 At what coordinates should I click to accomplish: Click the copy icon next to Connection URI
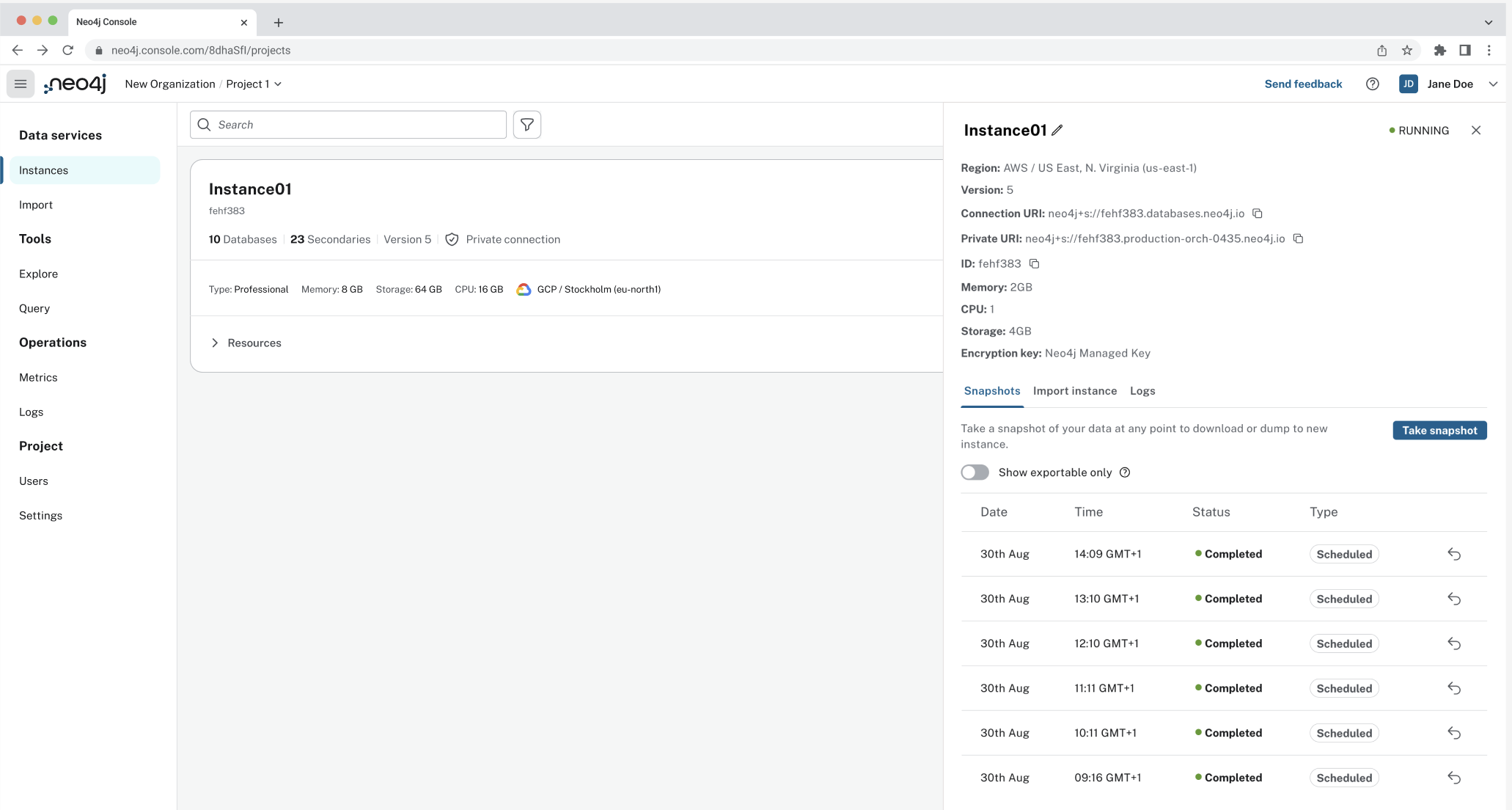pos(1258,213)
